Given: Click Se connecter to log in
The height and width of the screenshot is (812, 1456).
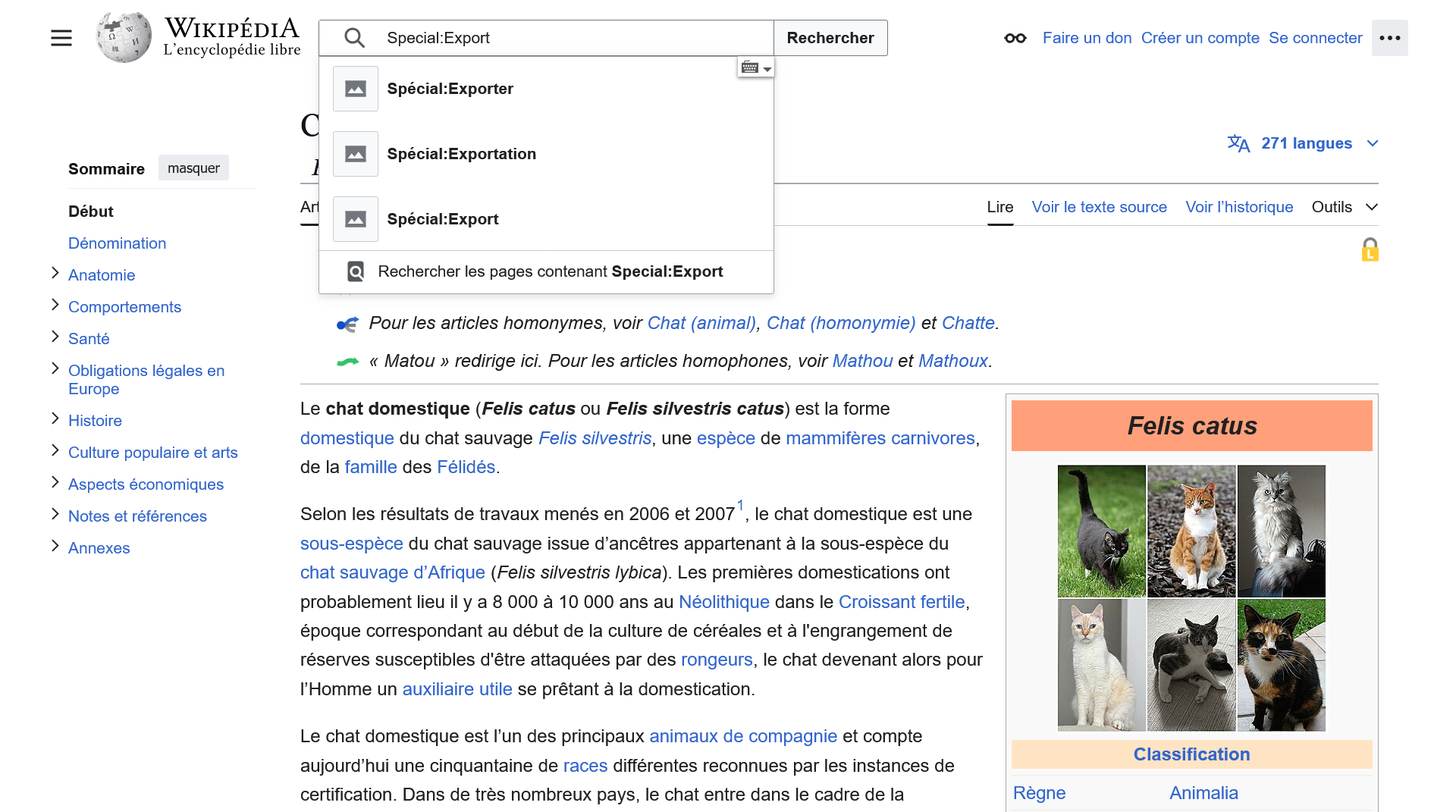Looking at the screenshot, I should [x=1315, y=37].
